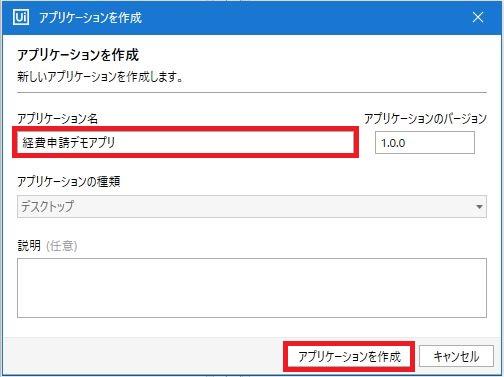Click the キャンセル button
Viewport: 504px width, 377px height.
tap(456, 356)
